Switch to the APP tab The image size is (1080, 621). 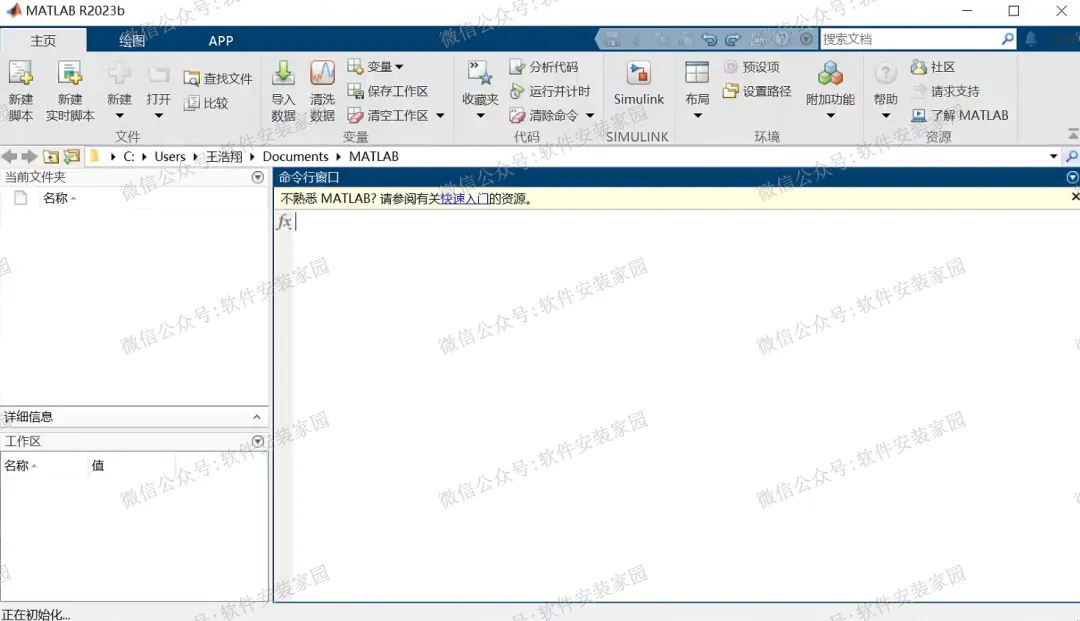(220, 41)
